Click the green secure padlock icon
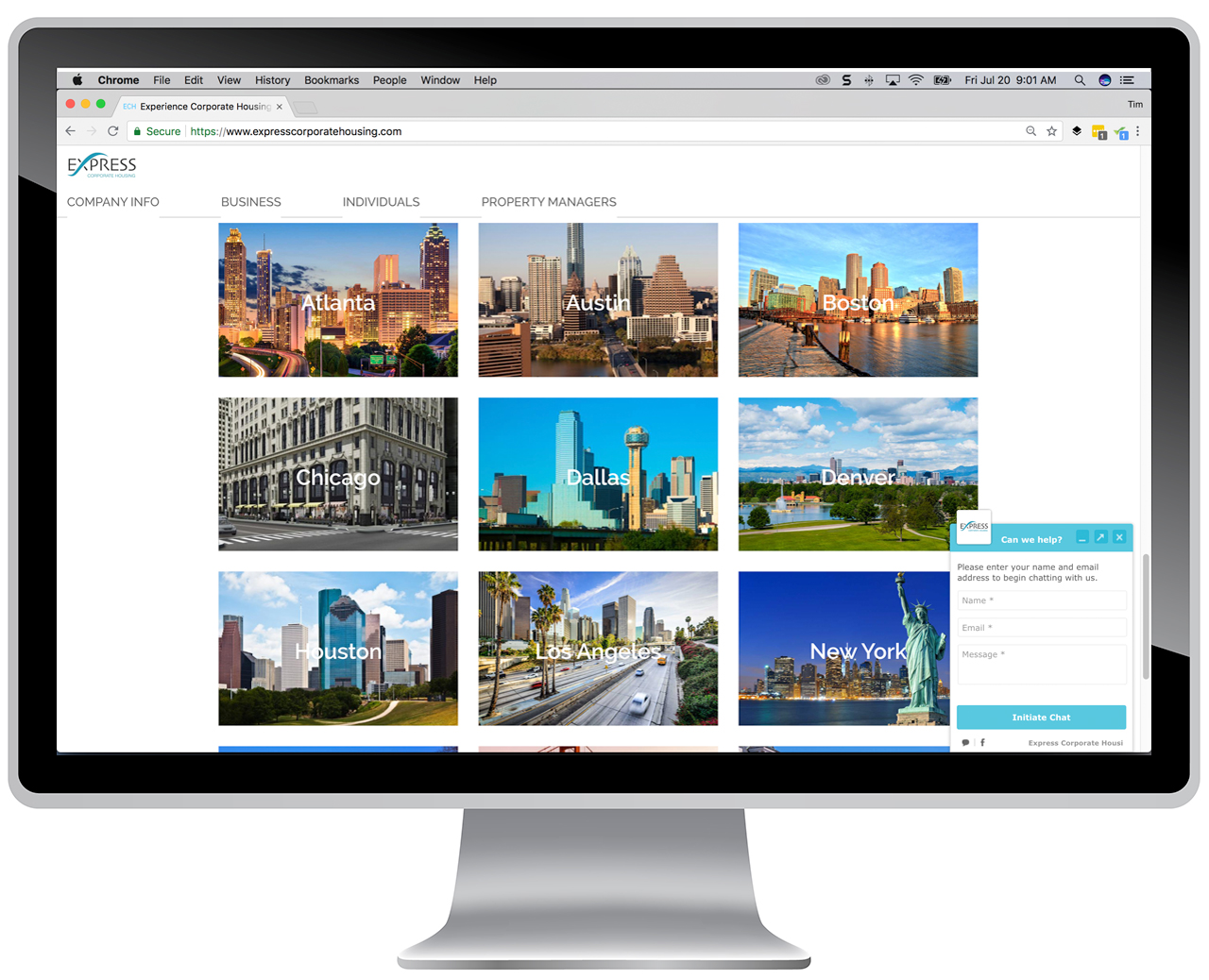Viewport: 1209px width, 980px height. coord(137,131)
